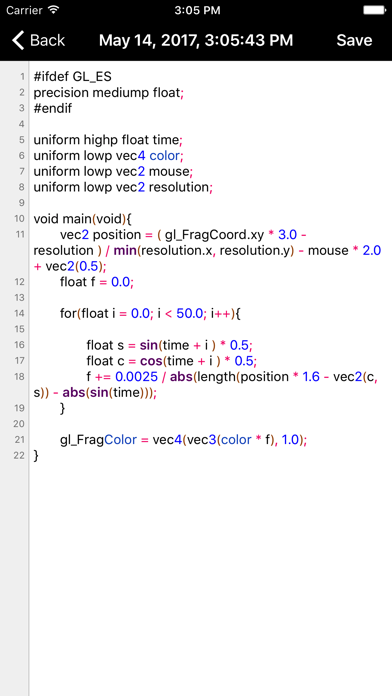Screen dimensions: 392x696
Task: Click closing brace on line 19
Action: (x=63, y=408)
